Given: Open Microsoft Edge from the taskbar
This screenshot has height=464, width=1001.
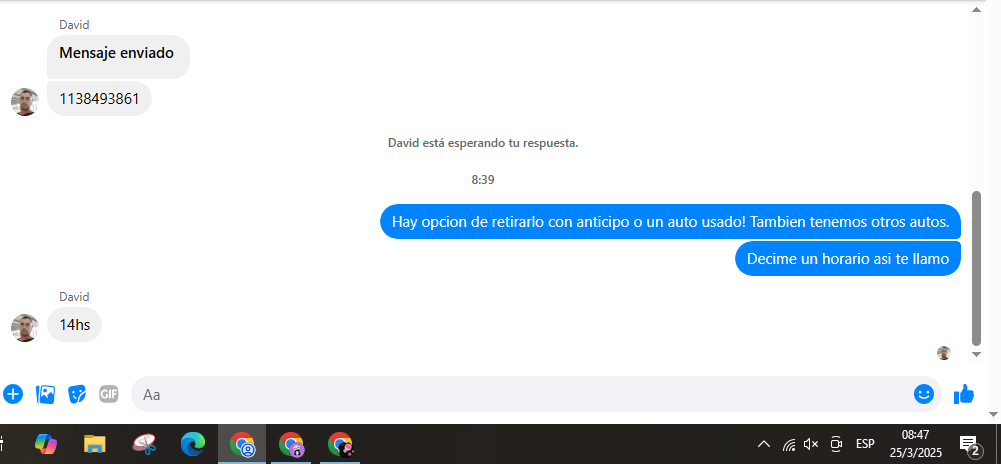Looking at the screenshot, I should coord(193,444).
